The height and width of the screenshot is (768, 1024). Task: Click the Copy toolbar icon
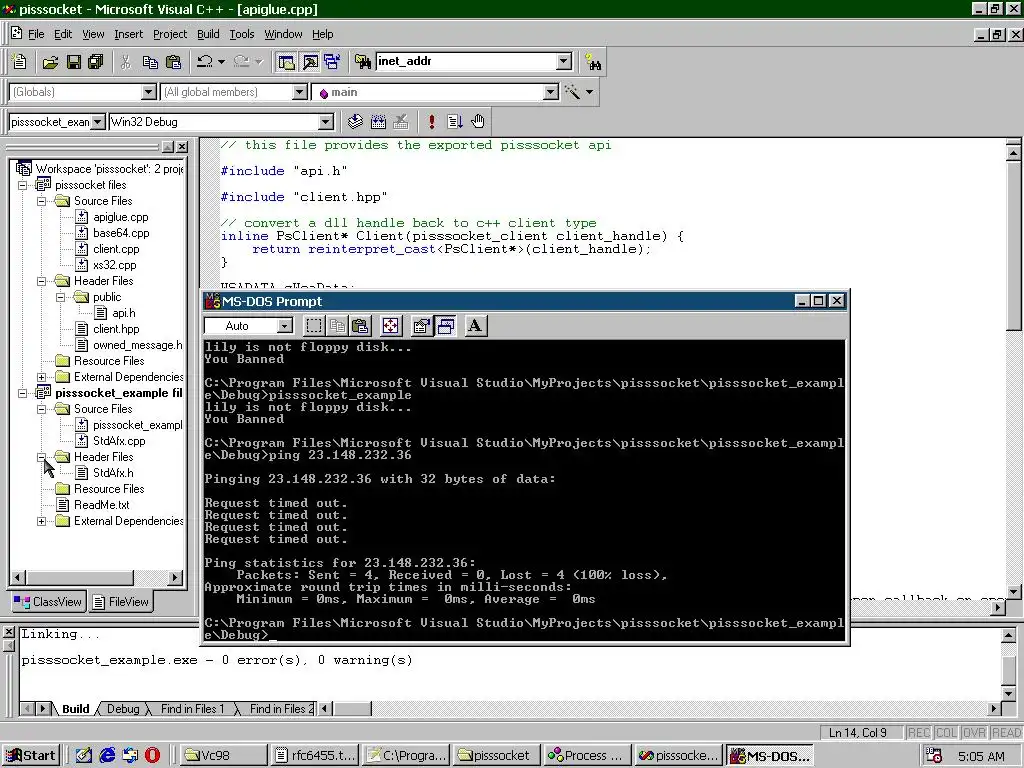click(150, 62)
